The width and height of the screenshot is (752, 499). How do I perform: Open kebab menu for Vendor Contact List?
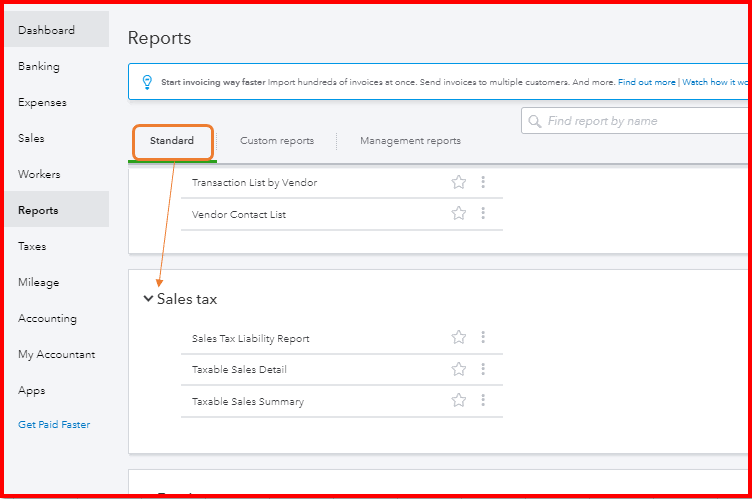(x=483, y=213)
